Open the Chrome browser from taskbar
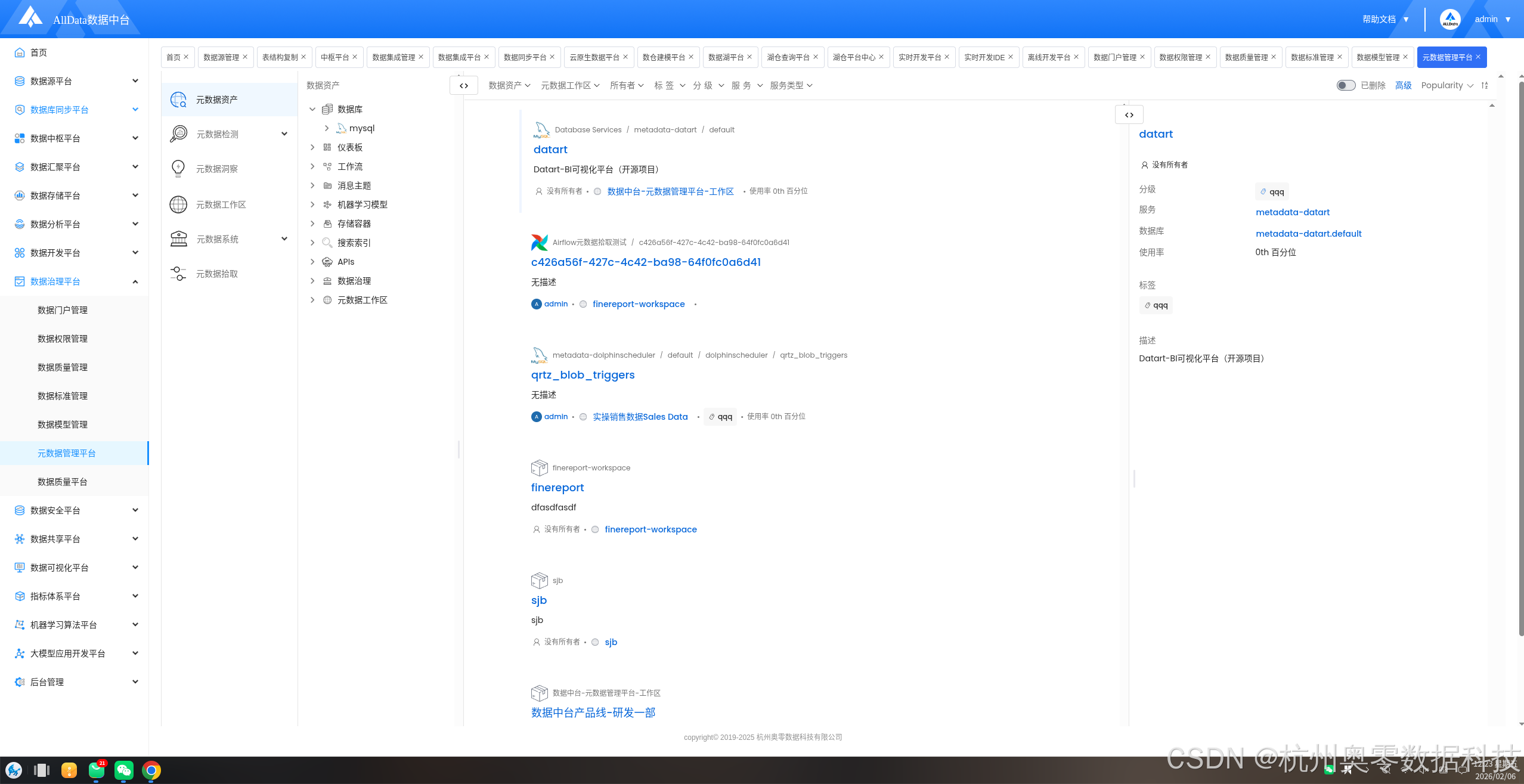Image resolution: width=1524 pixels, height=784 pixels. coord(151,770)
